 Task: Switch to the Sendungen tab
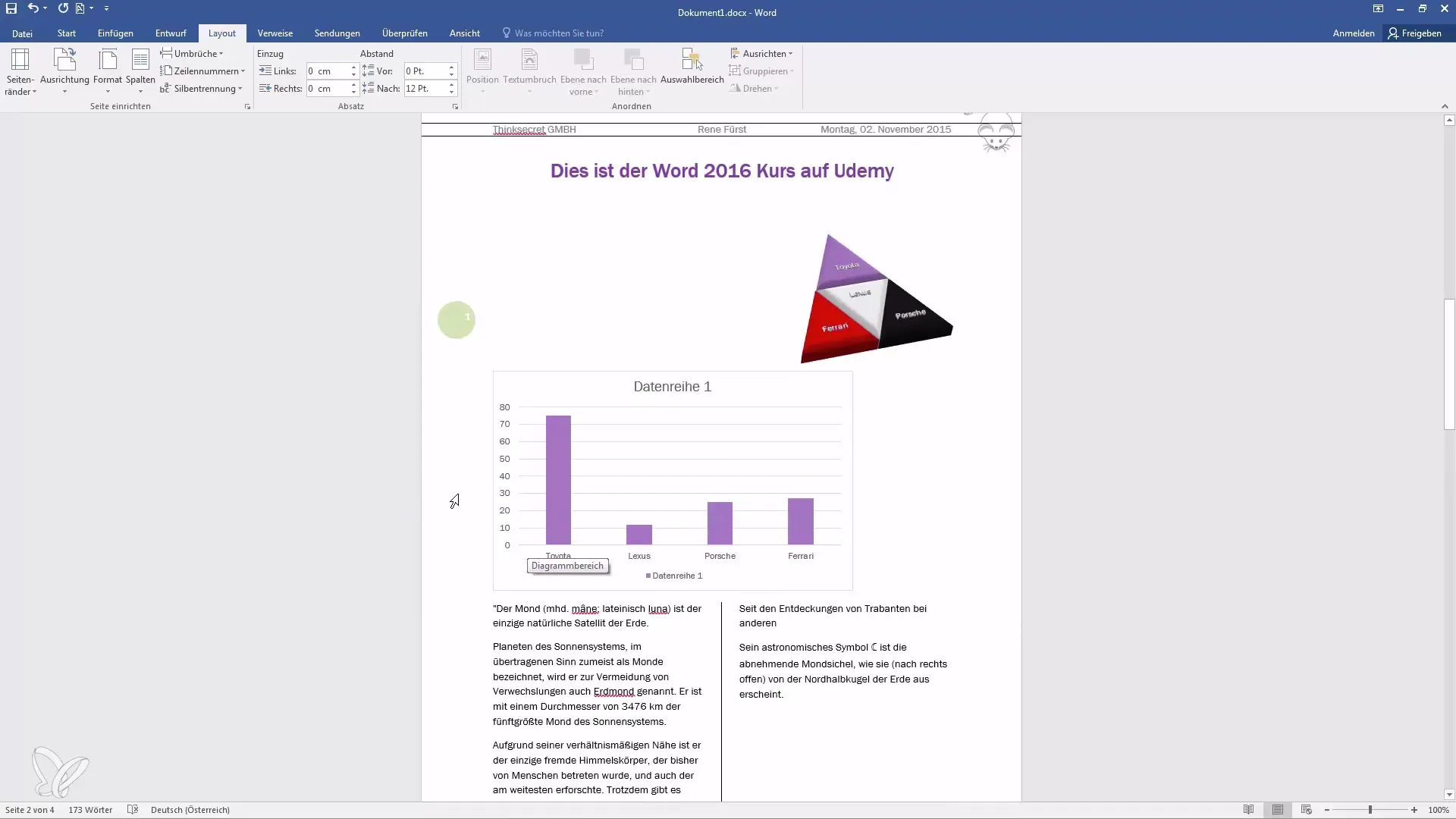pyautogui.click(x=337, y=33)
